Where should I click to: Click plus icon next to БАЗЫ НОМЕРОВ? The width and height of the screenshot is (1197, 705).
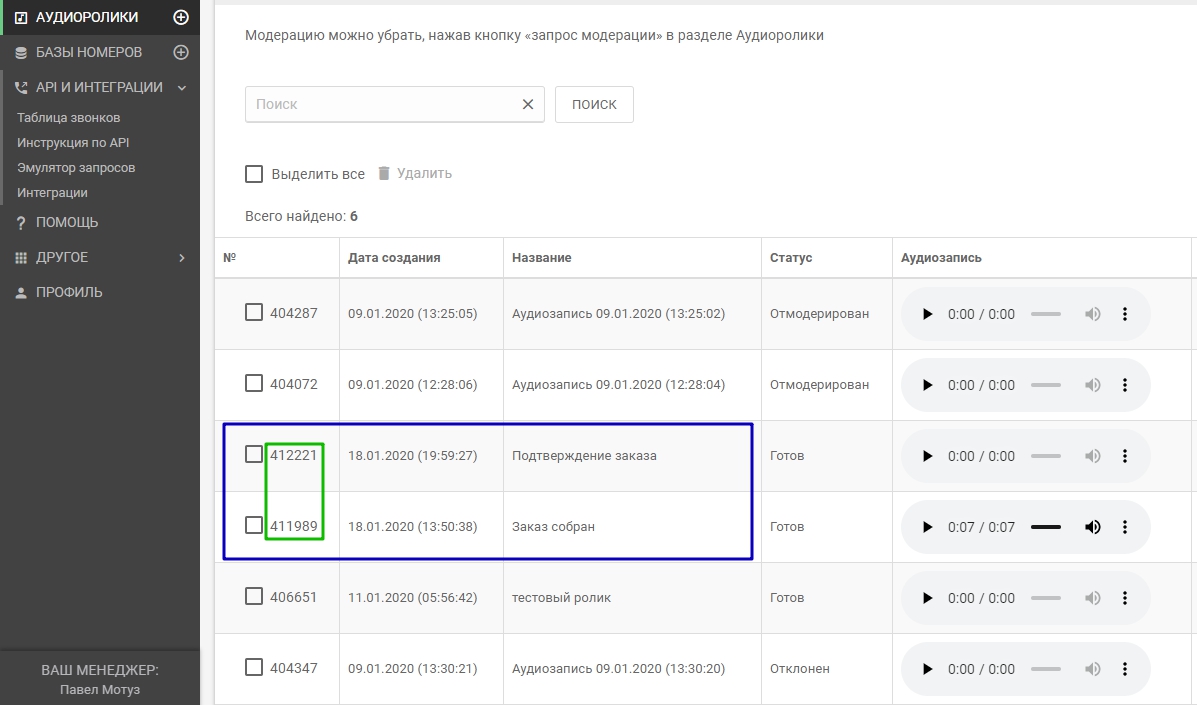pyautogui.click(x=181, y=52)
